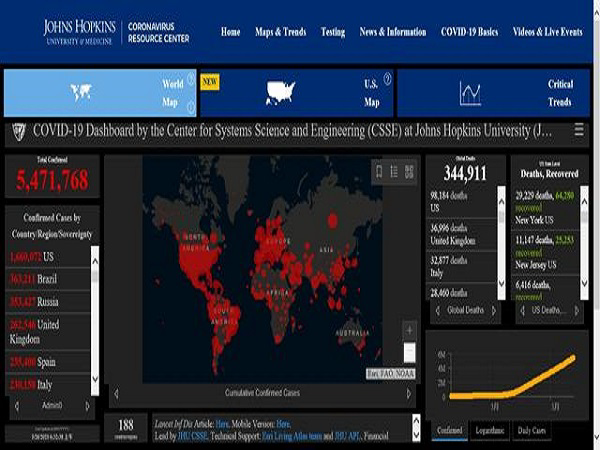Open the basemap gallery grid icon
The width and height of the screenshot is (600, 450).
click(x=409, y=171)
